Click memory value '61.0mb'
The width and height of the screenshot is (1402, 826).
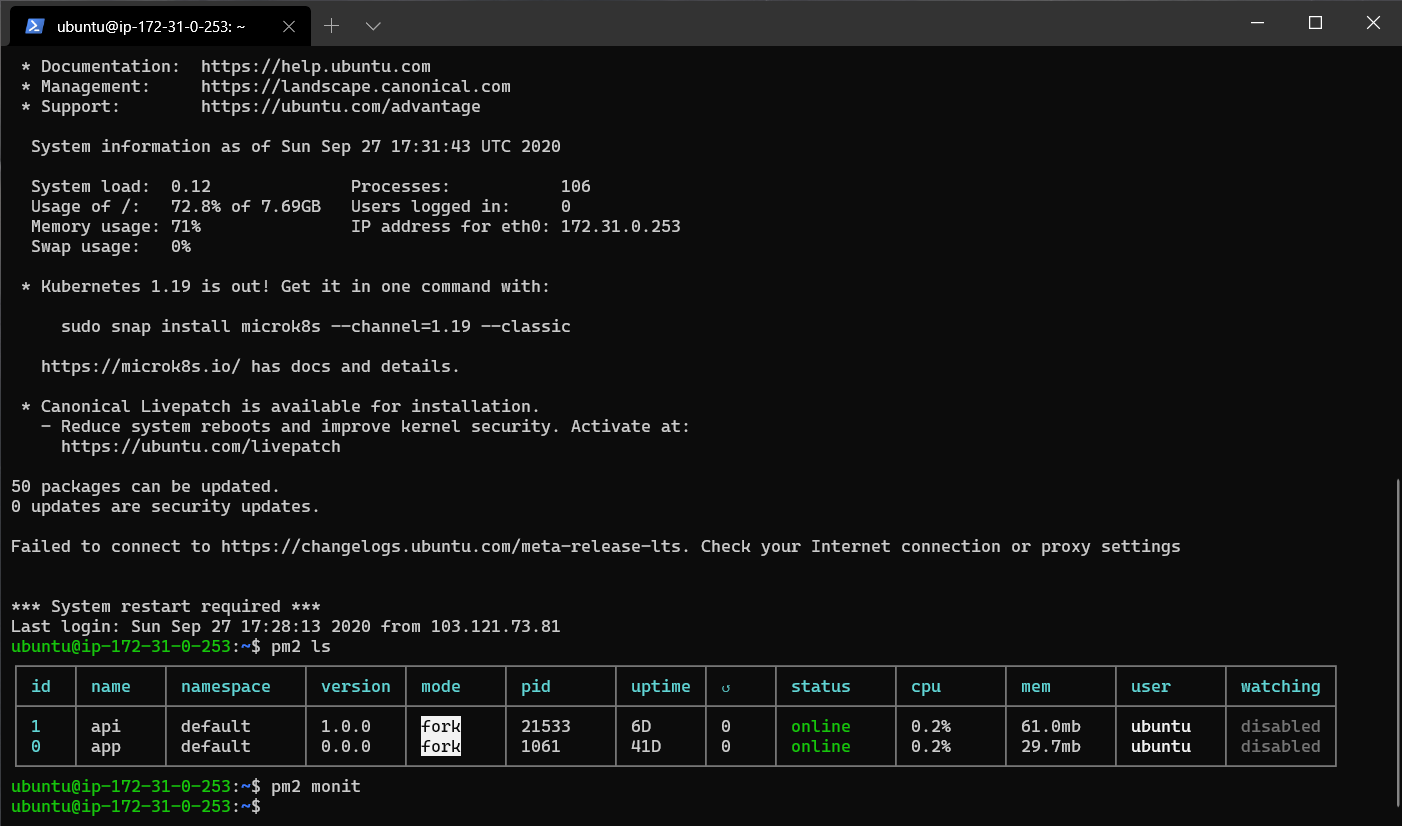(1051, 727)
